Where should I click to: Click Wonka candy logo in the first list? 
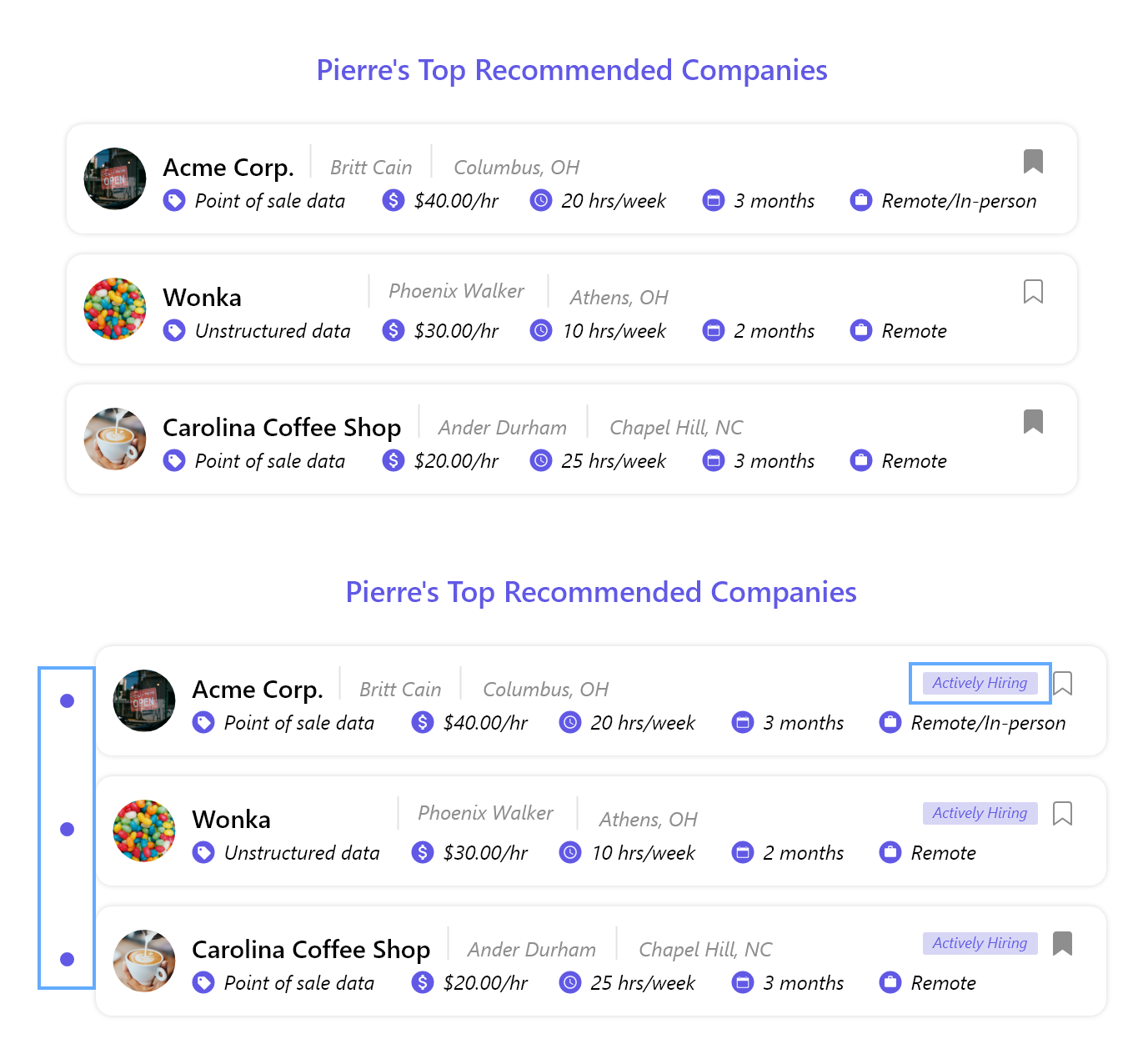point(115,309)
